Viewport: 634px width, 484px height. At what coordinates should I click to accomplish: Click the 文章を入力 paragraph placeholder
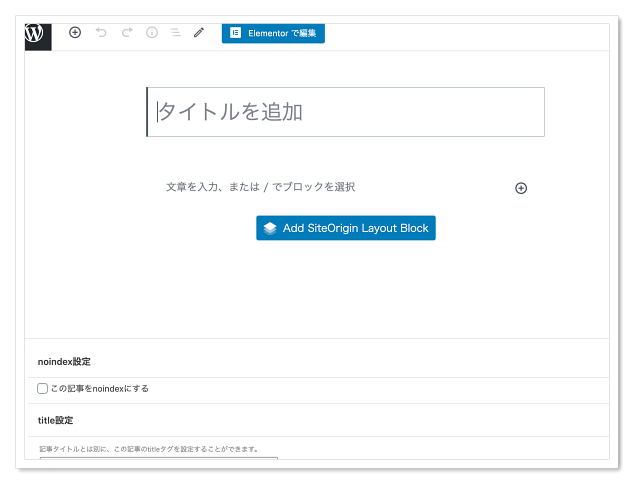(261, 187)
